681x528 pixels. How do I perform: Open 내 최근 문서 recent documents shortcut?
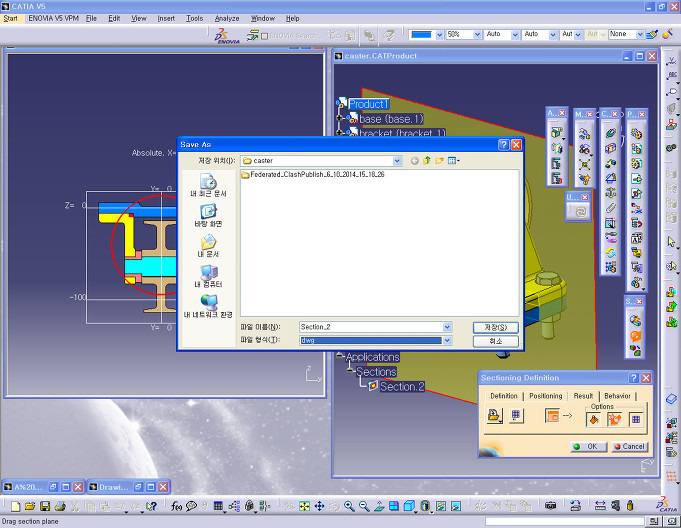click(208, 185)
